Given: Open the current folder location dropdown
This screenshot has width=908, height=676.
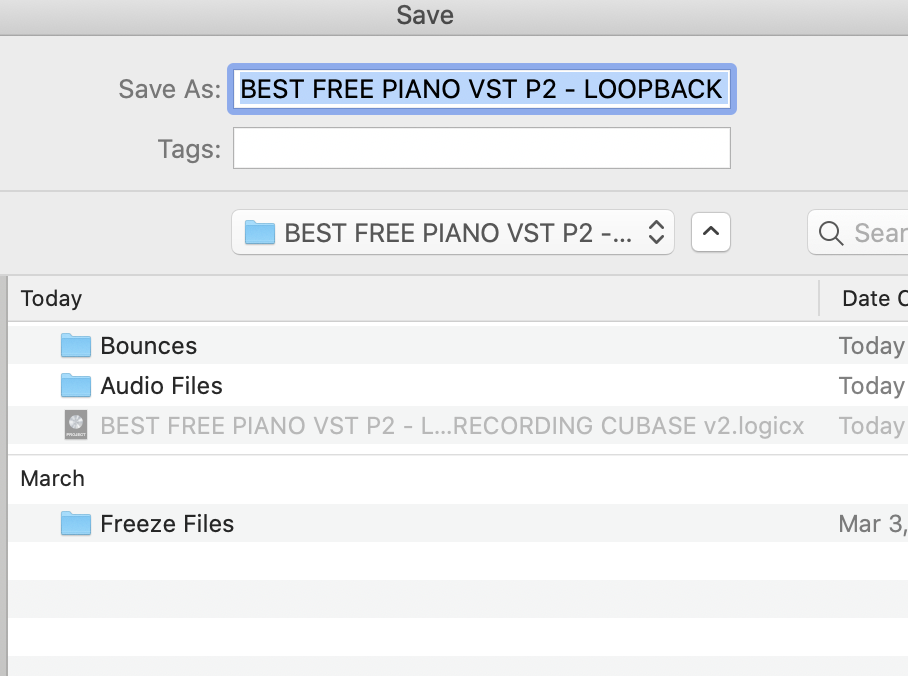Looking at the screenshot, I should 452,233.
